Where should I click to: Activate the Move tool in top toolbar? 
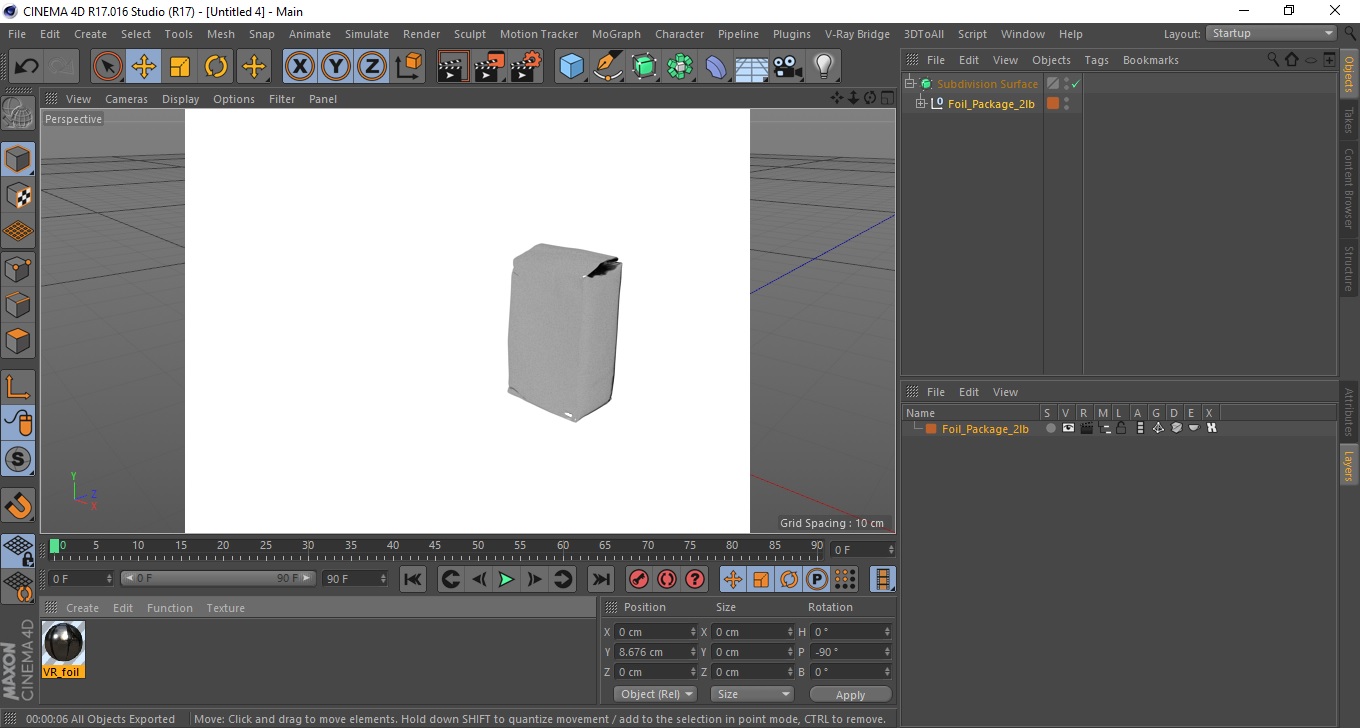(144, 67)
